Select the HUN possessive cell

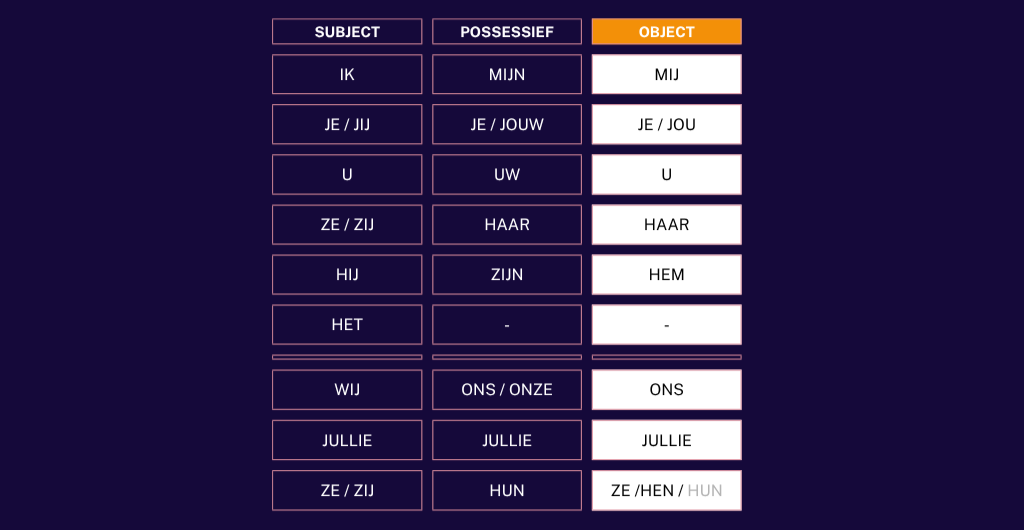click(x=507, y=491)
